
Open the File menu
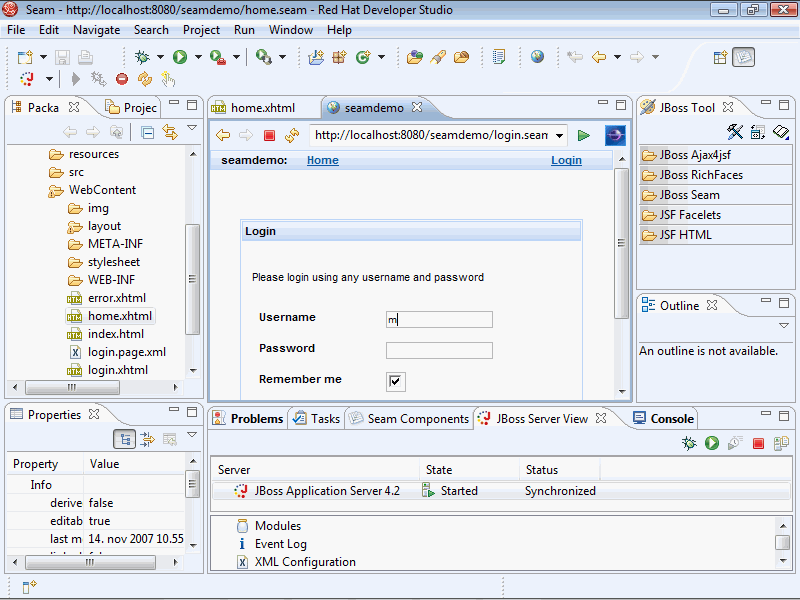[x=16, y=30]
